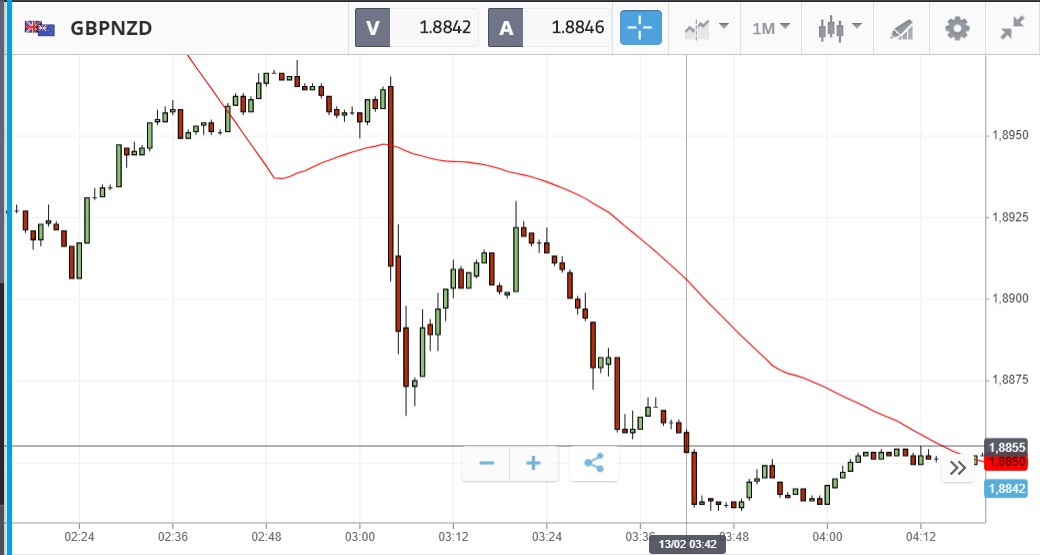
Task: Click the grey 1,8855 crosshair price label
Action: (1006, 447)
